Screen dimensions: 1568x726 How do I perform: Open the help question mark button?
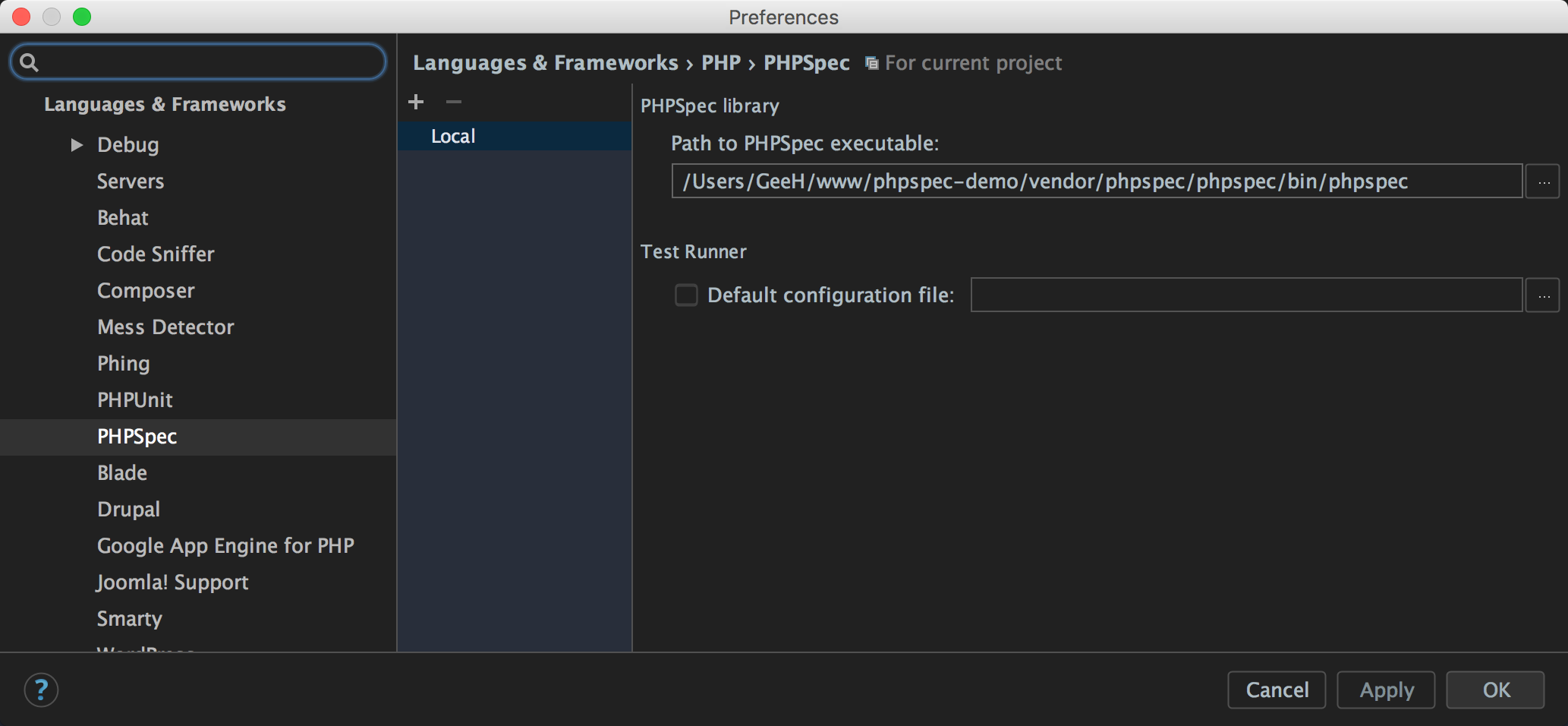(41, 690)
